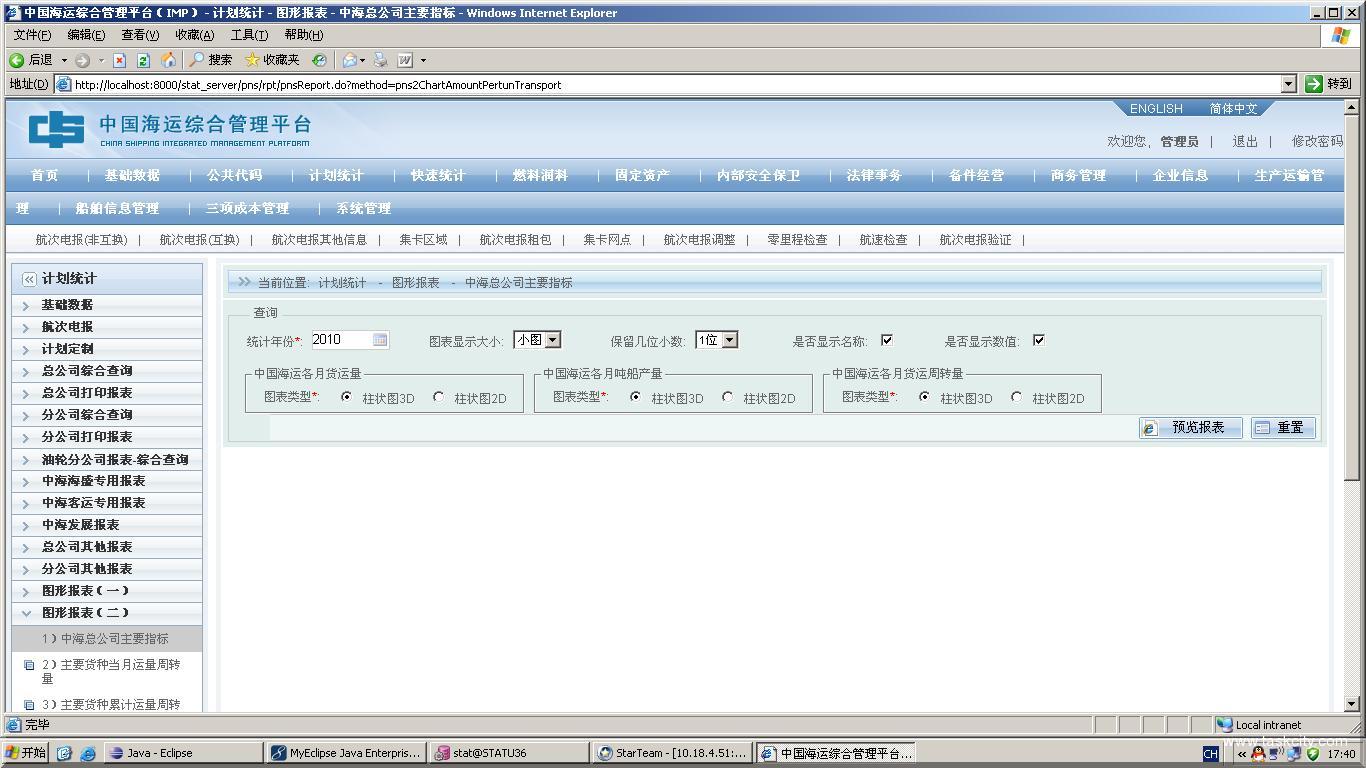
Task: Click the Mail icon in IE toolbar
Action: pos(349,60)
